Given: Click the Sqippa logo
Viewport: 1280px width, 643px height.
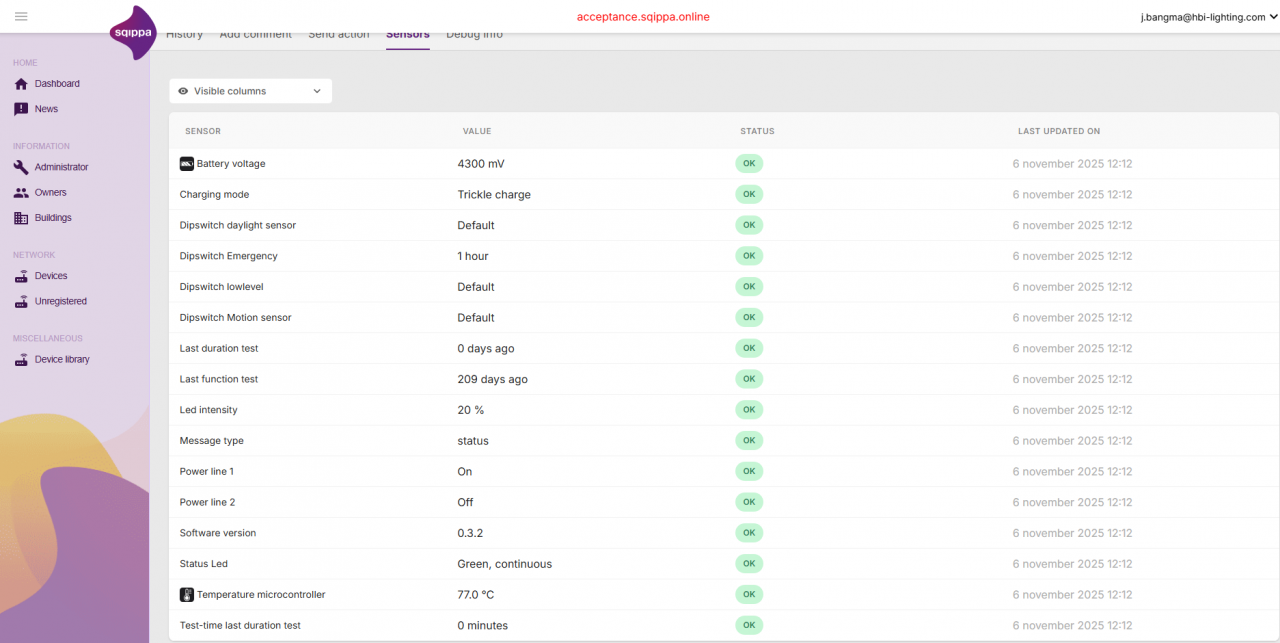Looking at the screenshot, I should point(132,33).
